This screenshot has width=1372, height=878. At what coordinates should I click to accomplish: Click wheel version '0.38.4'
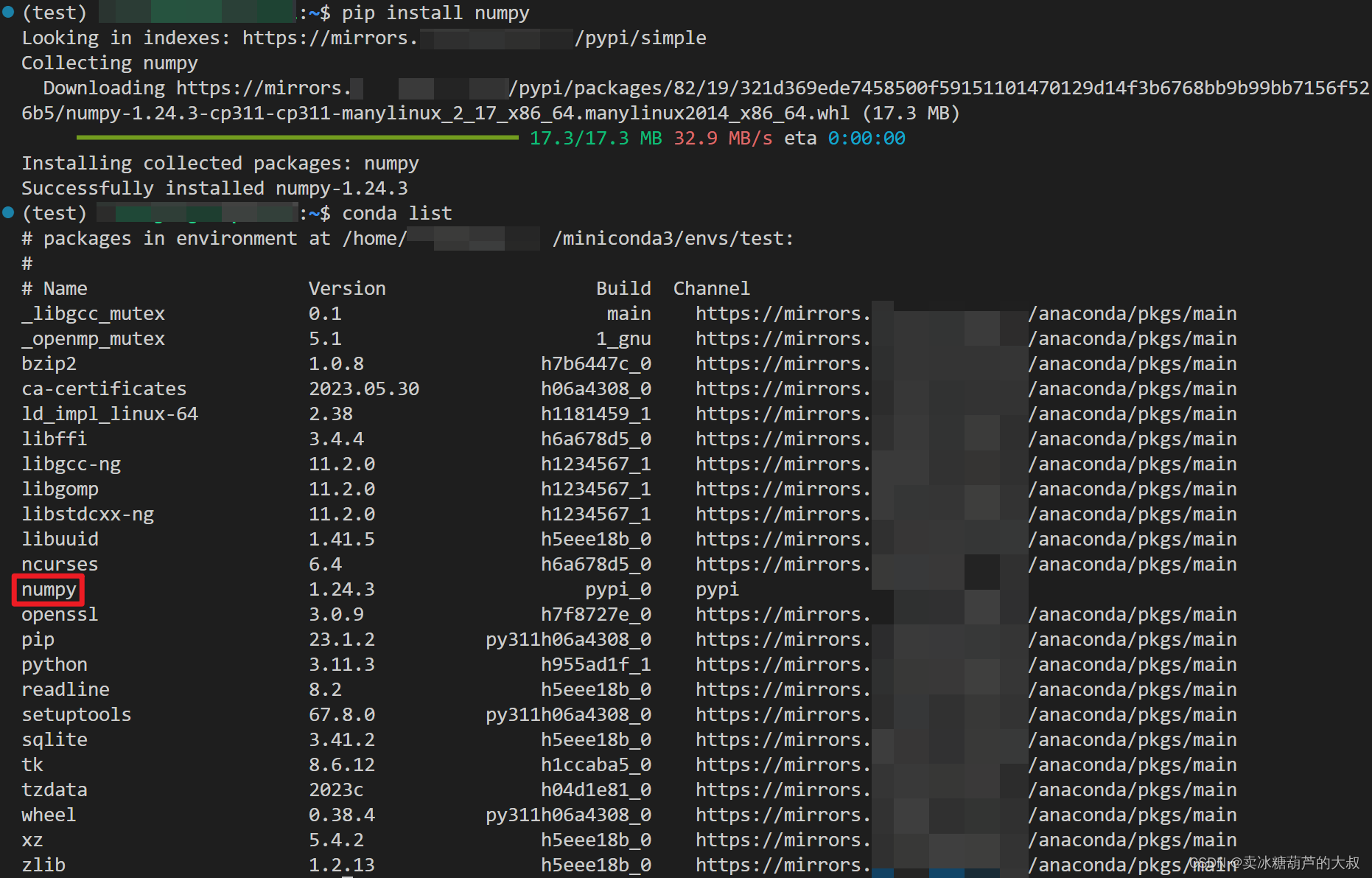(342, 815)
